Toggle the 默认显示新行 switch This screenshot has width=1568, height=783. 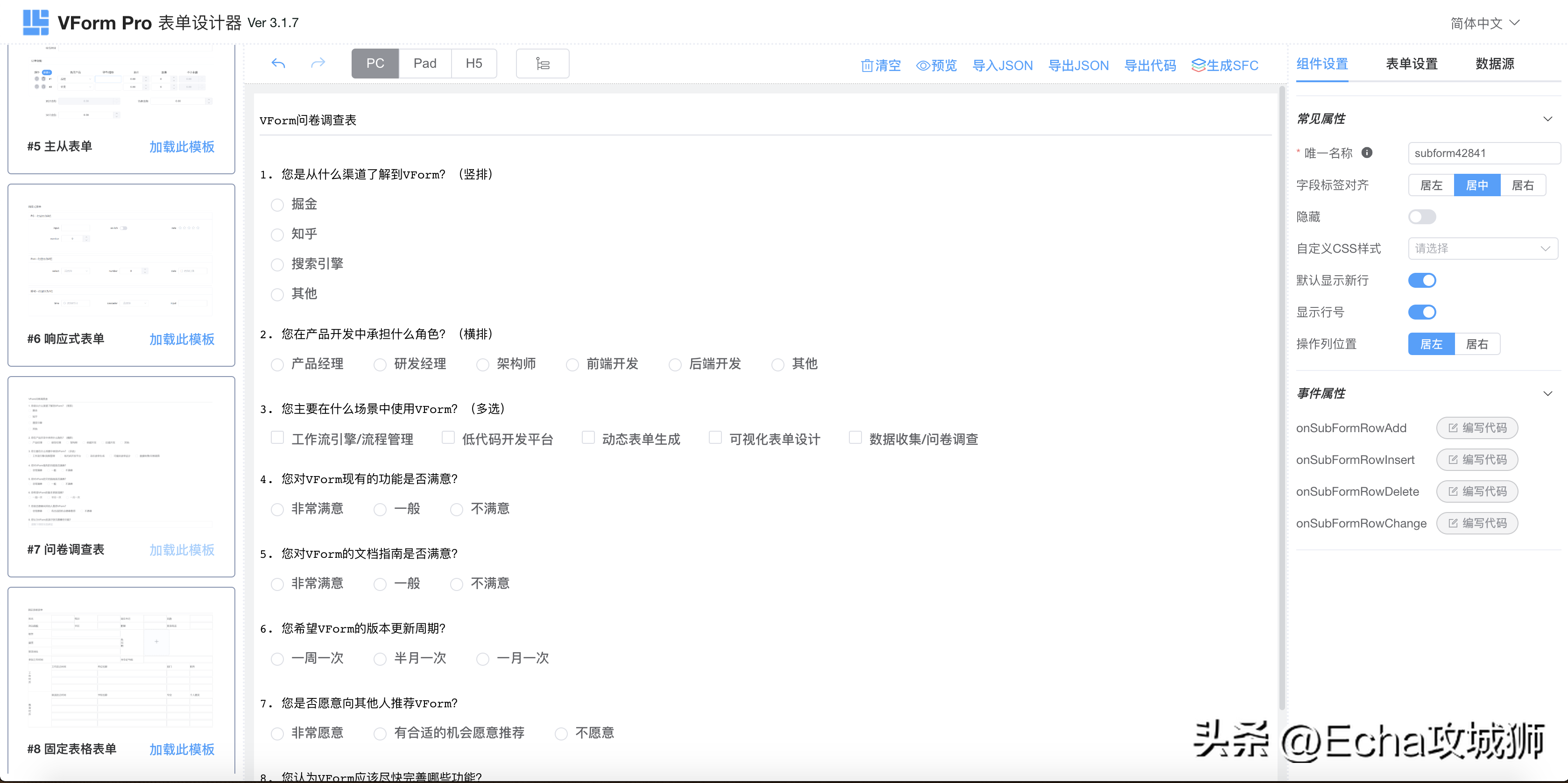pos(1422,280)
